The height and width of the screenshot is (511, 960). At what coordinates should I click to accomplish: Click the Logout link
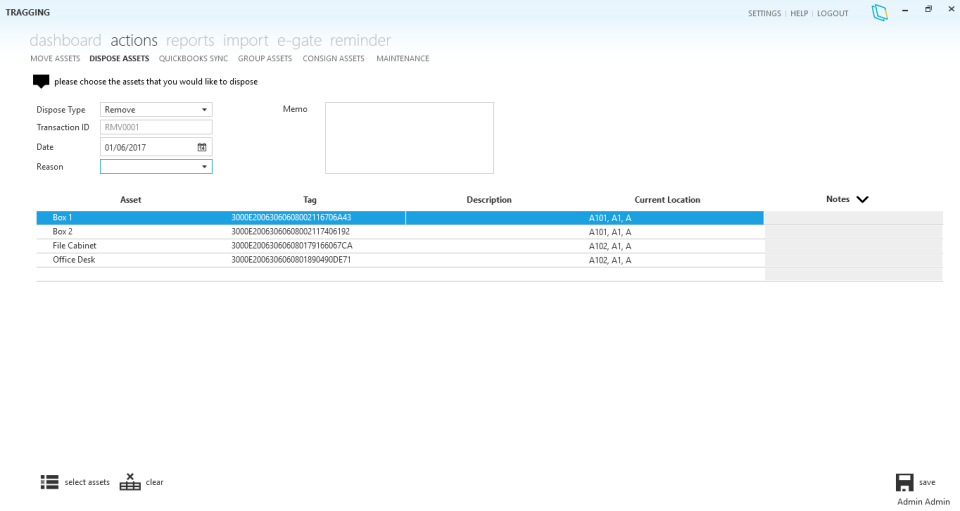click(x=833, y=13)
